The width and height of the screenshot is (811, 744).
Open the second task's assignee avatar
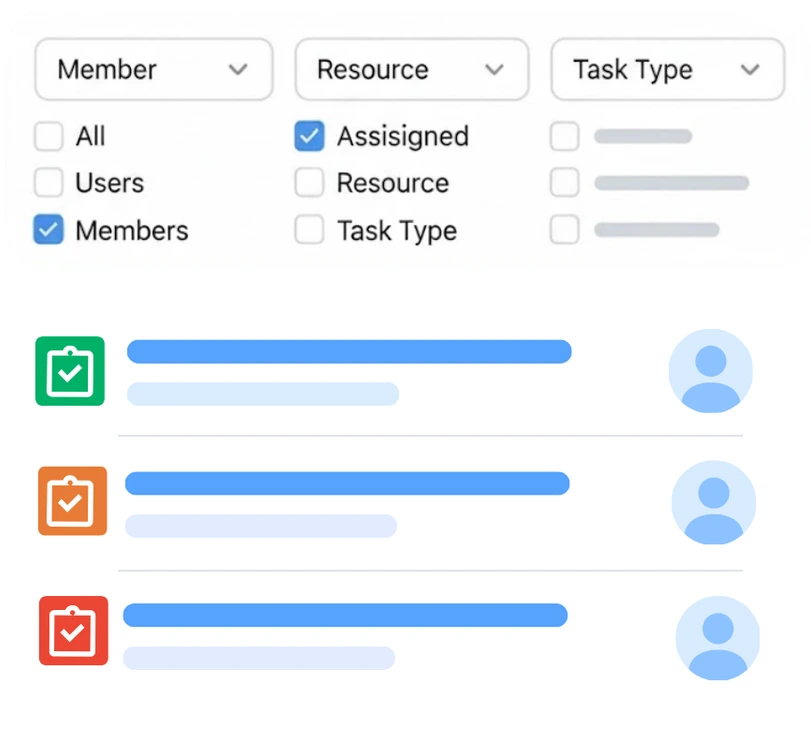713,502
